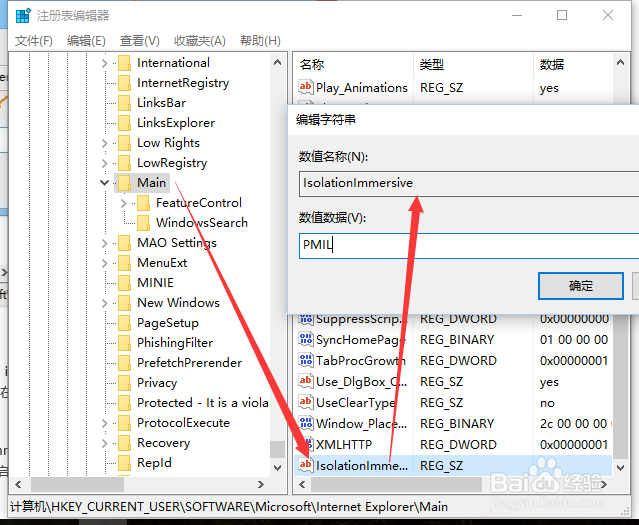Viewport: 639px width, 525px height.
Task: Select the WindowsSearch folder icon
Action: [143, 223]
